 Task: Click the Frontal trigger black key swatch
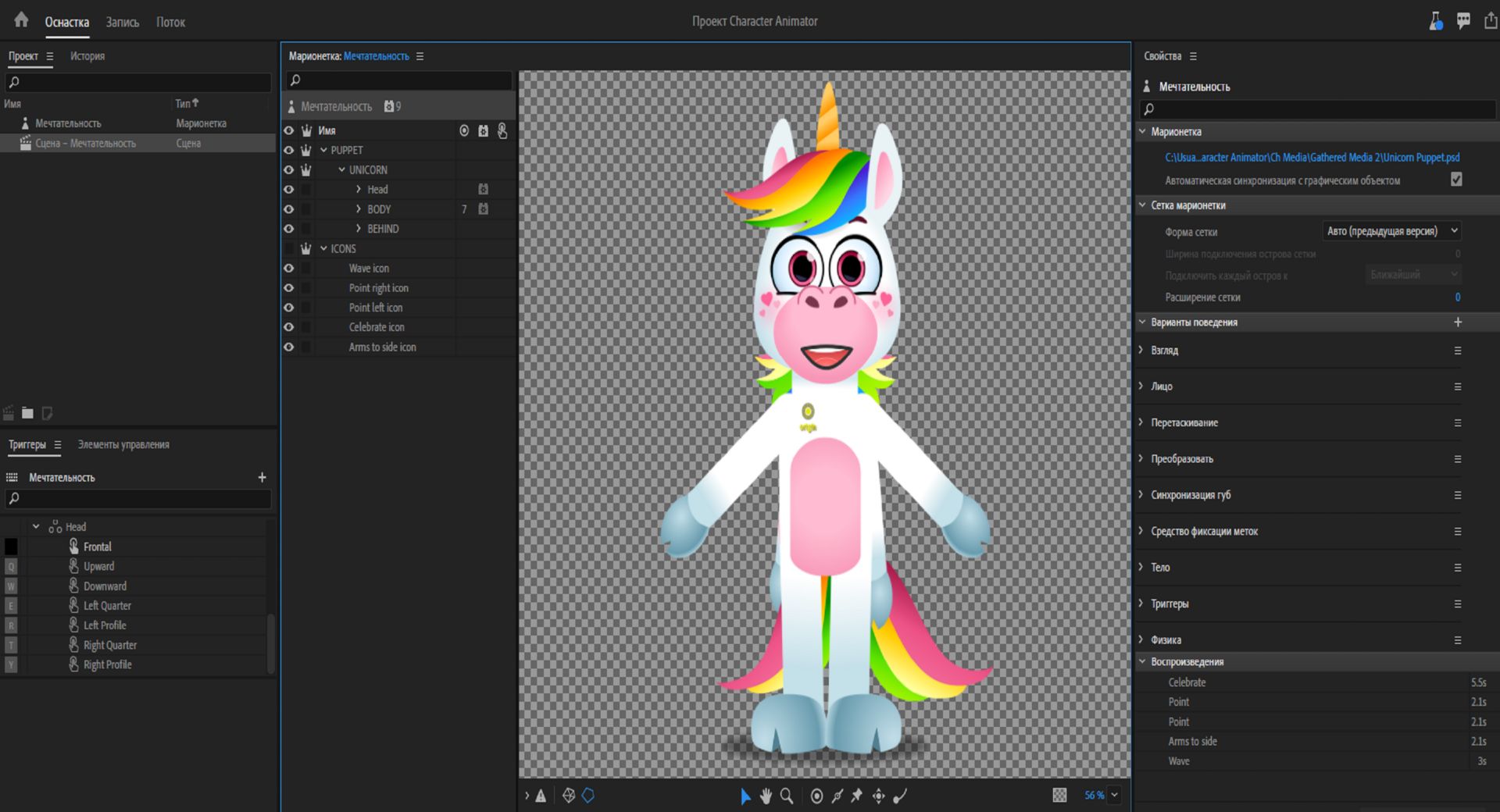point(11,547)
